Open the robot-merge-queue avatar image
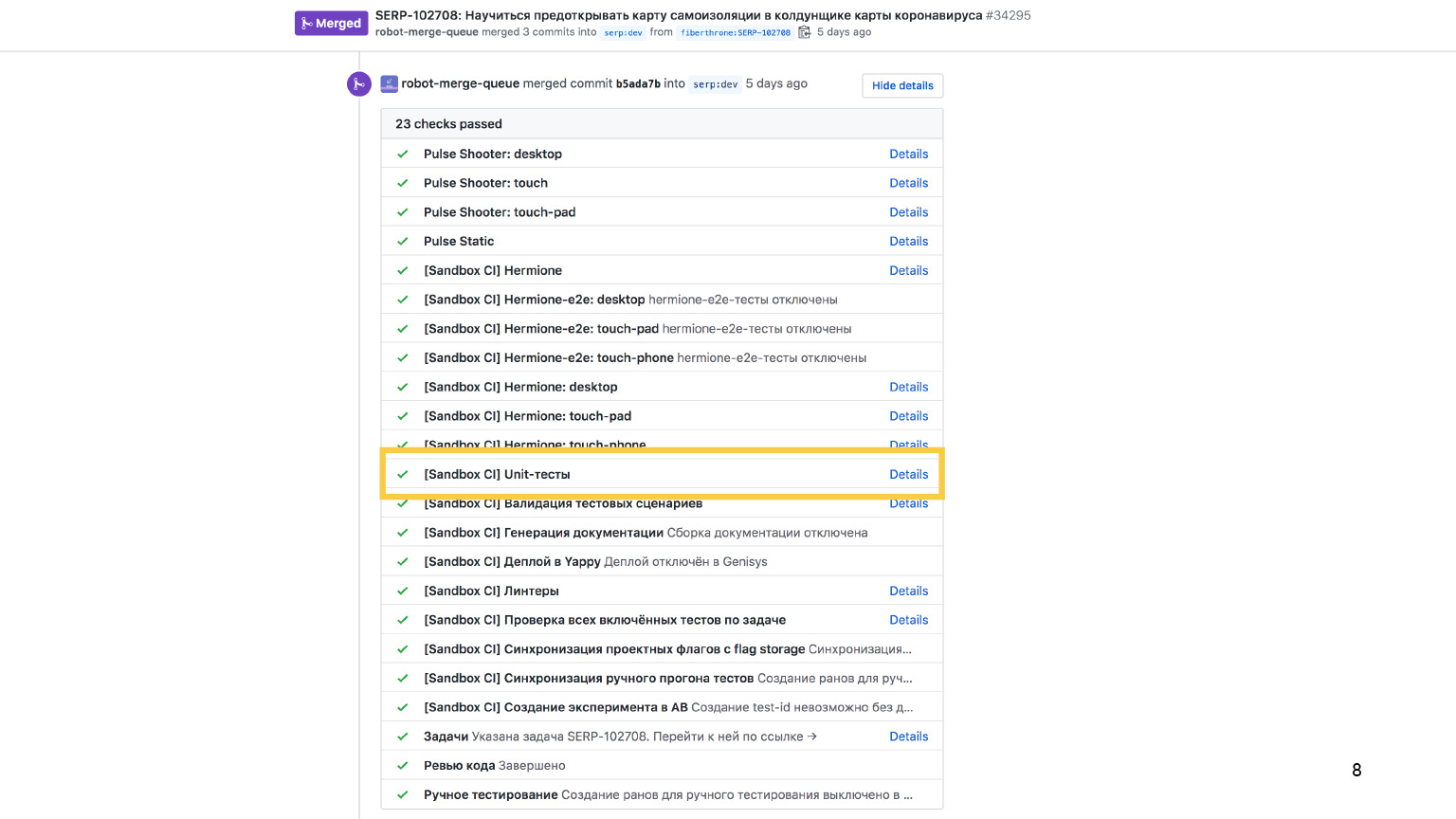The width and height of the screenshot is (1456, 819). (x=389, y=84)
